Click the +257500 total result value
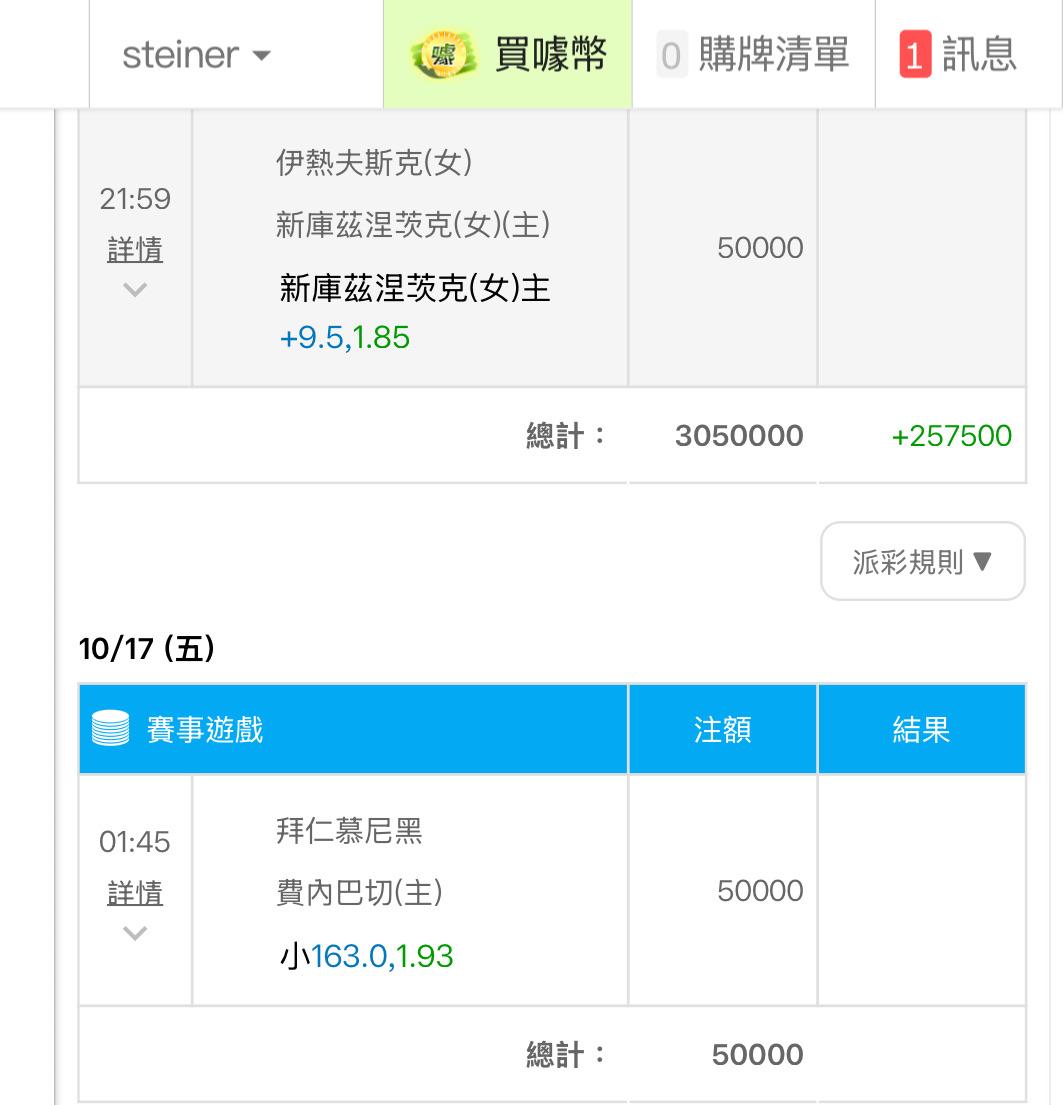The height and width of the screenshot is (1105, 1063). (951, 436)
